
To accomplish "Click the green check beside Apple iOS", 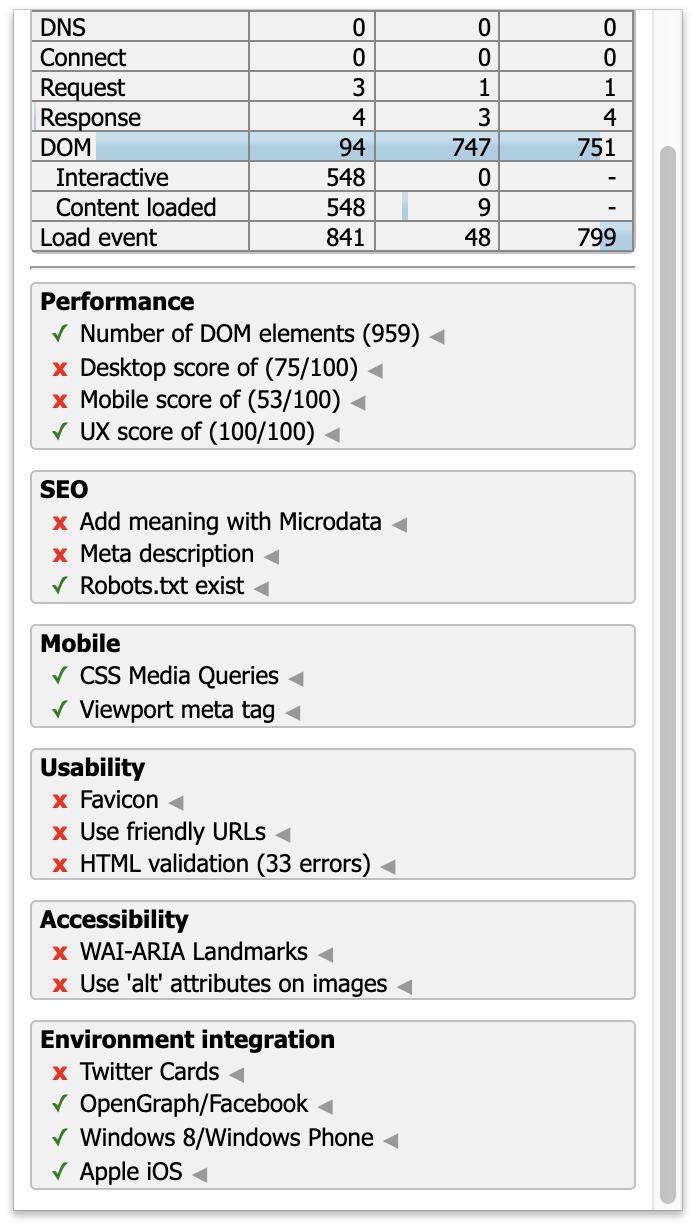I will point(60,1171).
